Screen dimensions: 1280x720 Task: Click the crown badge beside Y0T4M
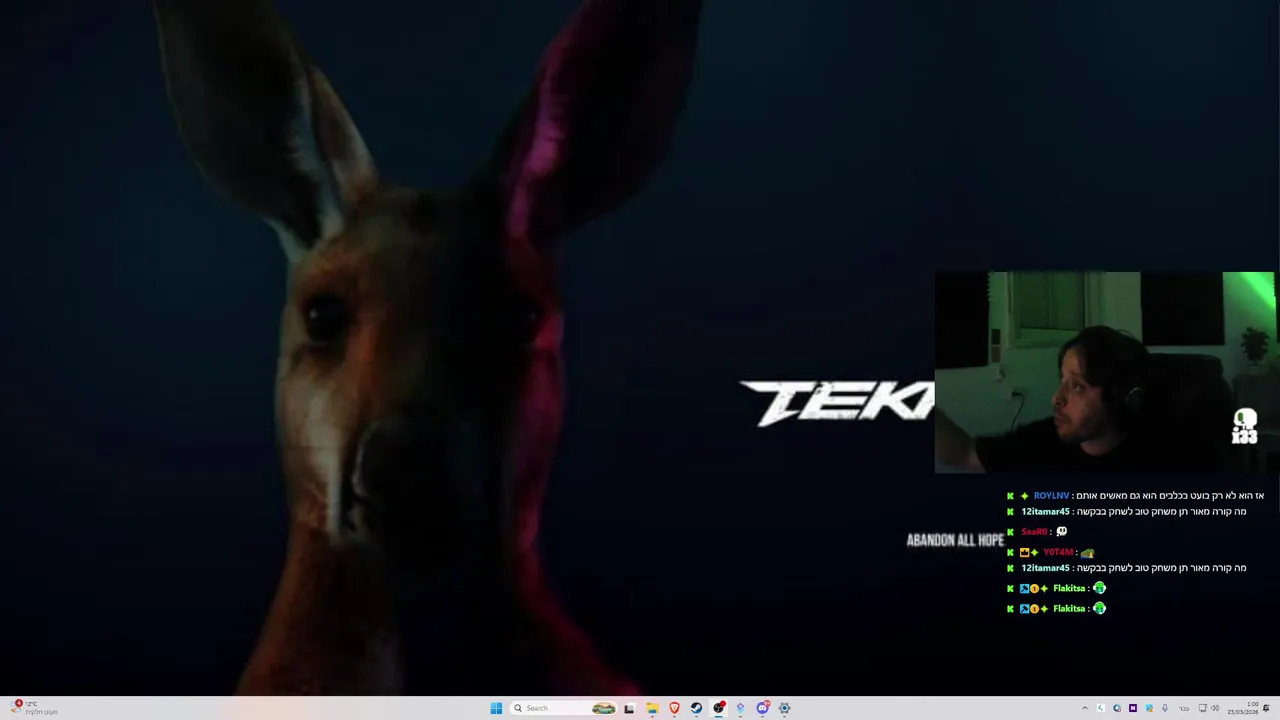[x=1024, y=552]
